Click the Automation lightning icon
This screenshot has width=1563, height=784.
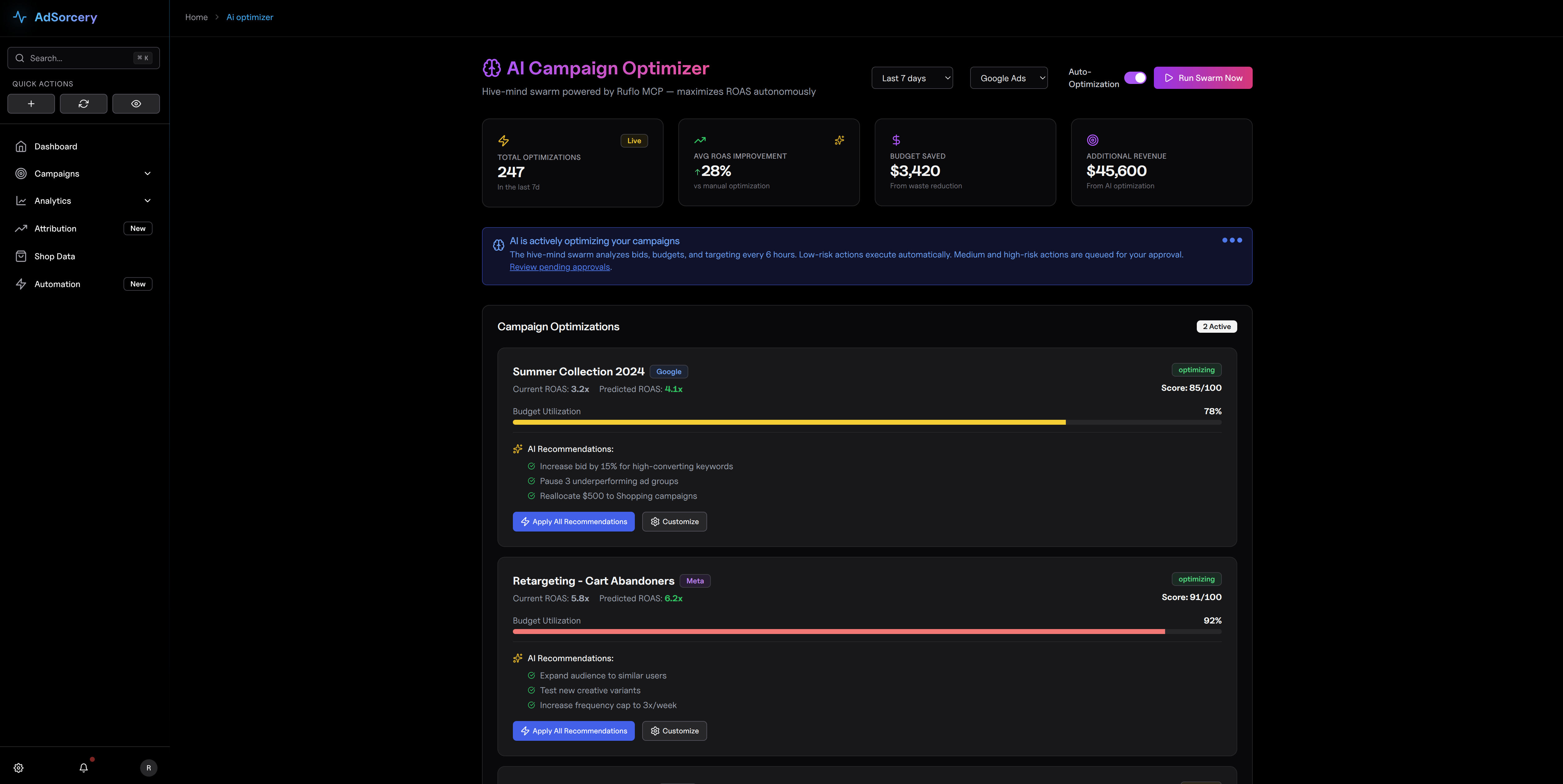(21, 284)
